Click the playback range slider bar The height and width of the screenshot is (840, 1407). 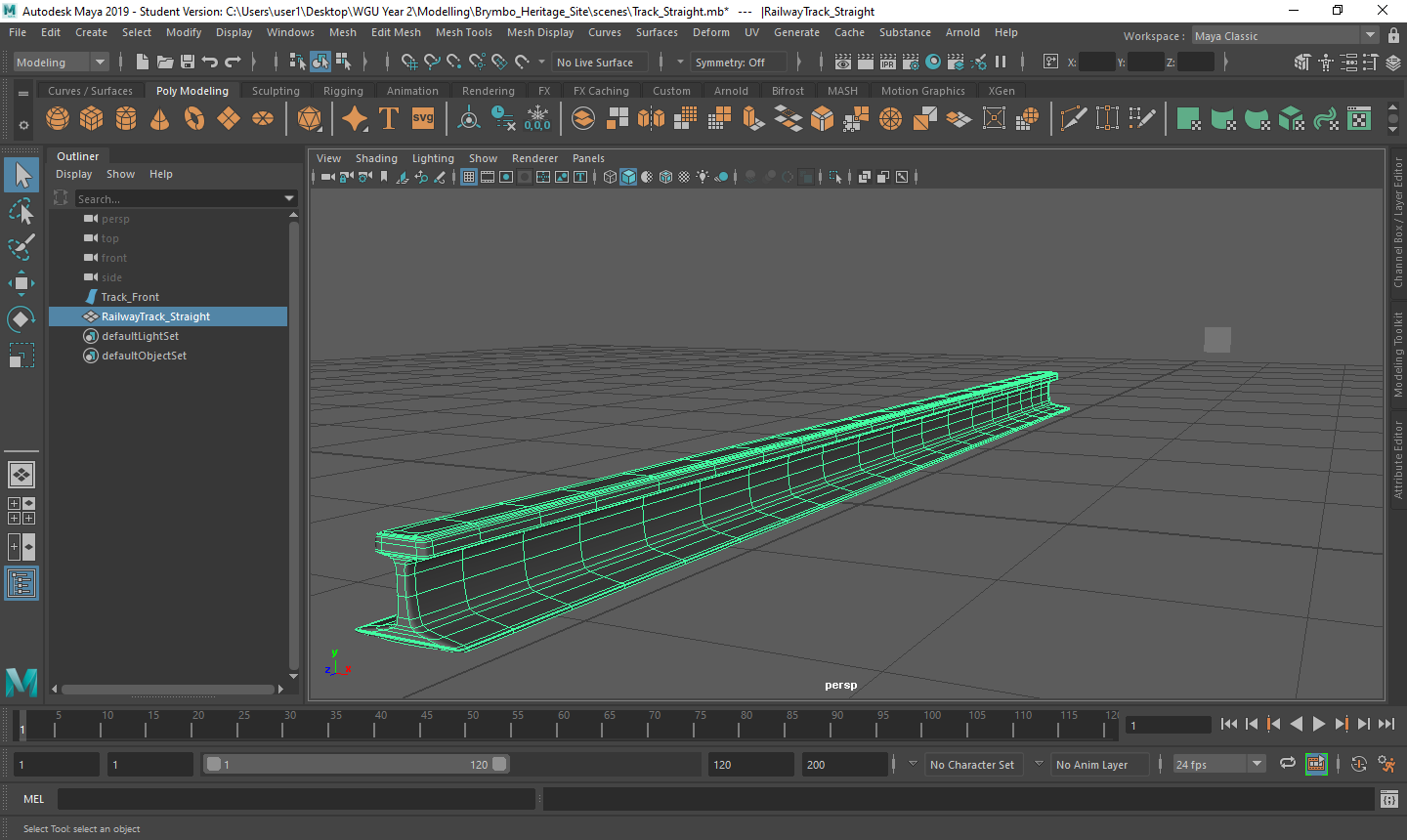pos(357,764)
